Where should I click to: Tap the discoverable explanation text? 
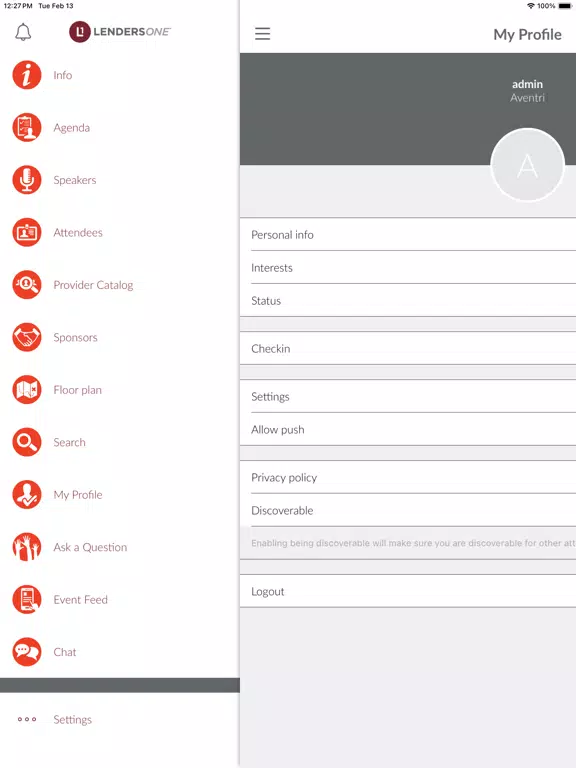413,543
